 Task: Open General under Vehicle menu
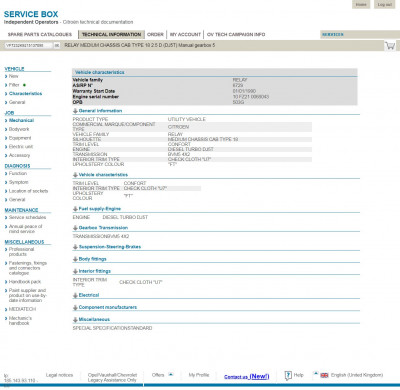(17, 102)
